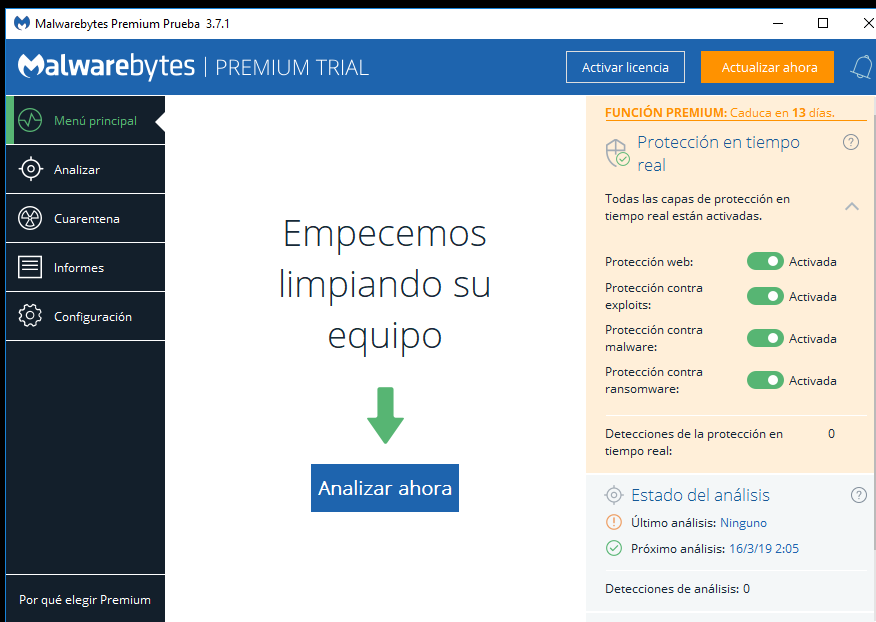The height and width of the screenshot is (622, 876).
Task: Click the orange Actualizar ahora button
Action: pos(767,67)
